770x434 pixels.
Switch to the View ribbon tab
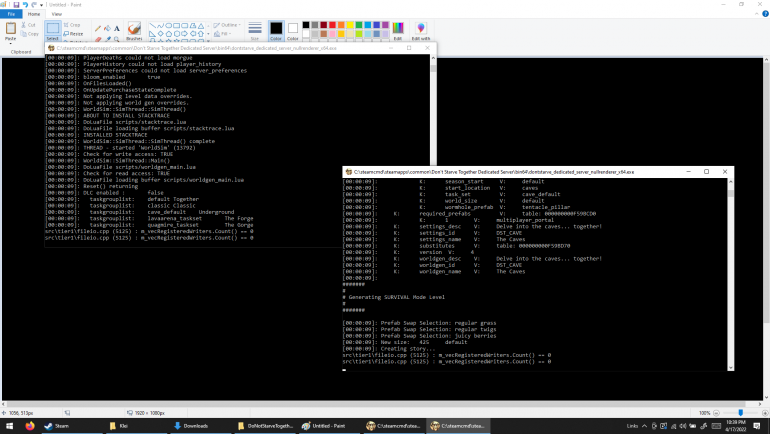57,14
